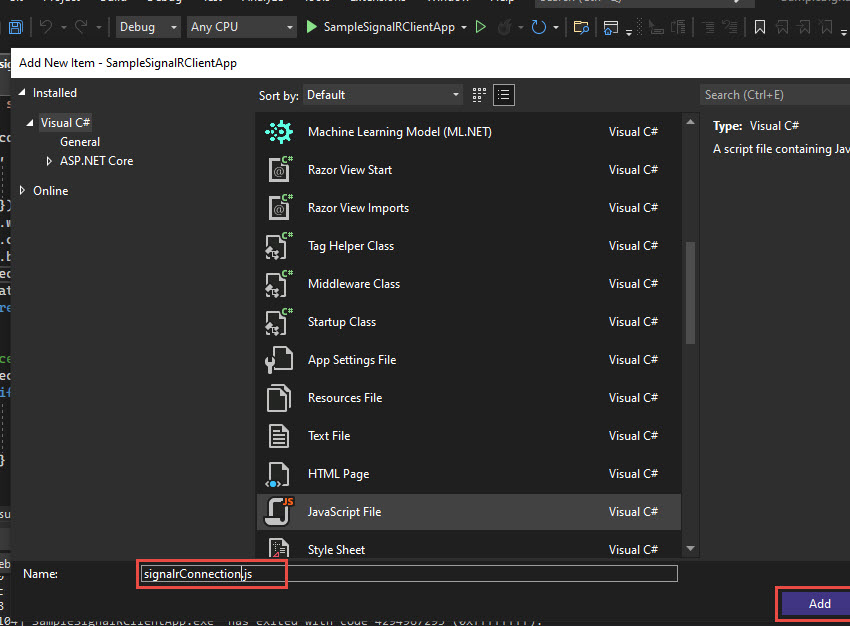This screenshot has width=850, height=626.
Task: Select the ASP.NET Core category
Action: (96, 160)
